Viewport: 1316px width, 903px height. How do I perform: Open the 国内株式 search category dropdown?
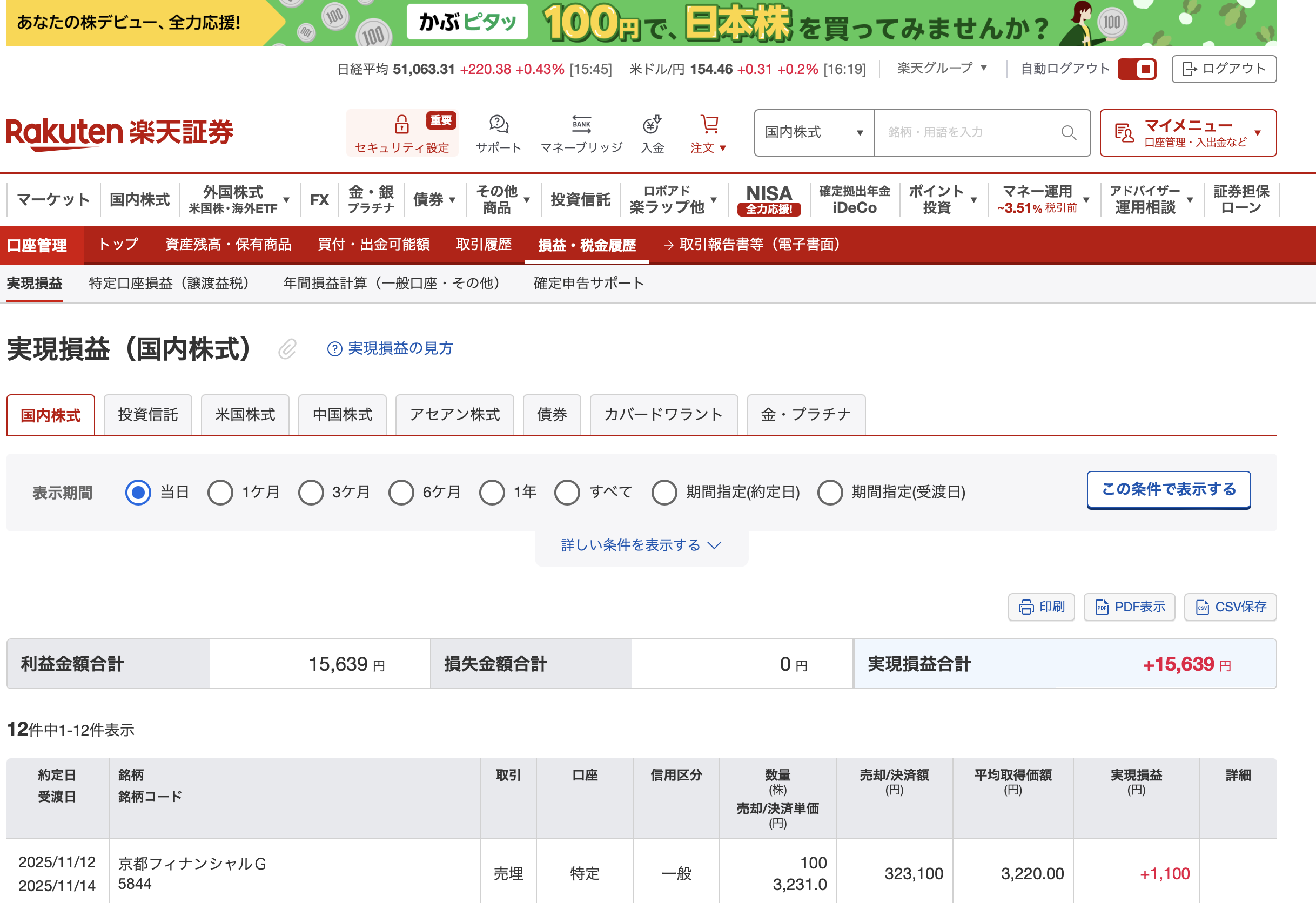(x=814, y=132)
